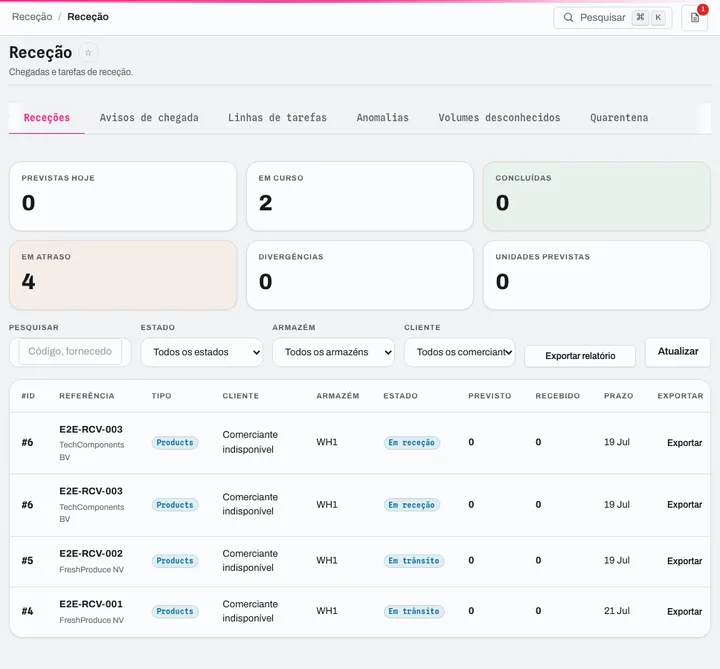The height and width of the screenshot is (669, 720).
Task: Go to the Volumes desconhecidos tab
Action: pyautogui.click(x=499, y=118)
